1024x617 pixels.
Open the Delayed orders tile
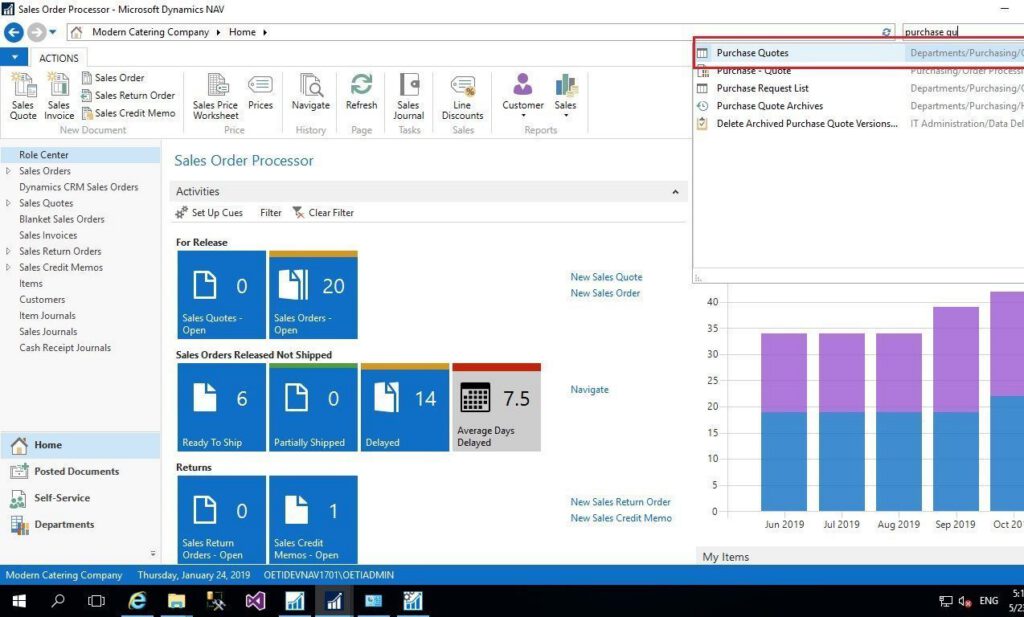[x=405, y=407]
